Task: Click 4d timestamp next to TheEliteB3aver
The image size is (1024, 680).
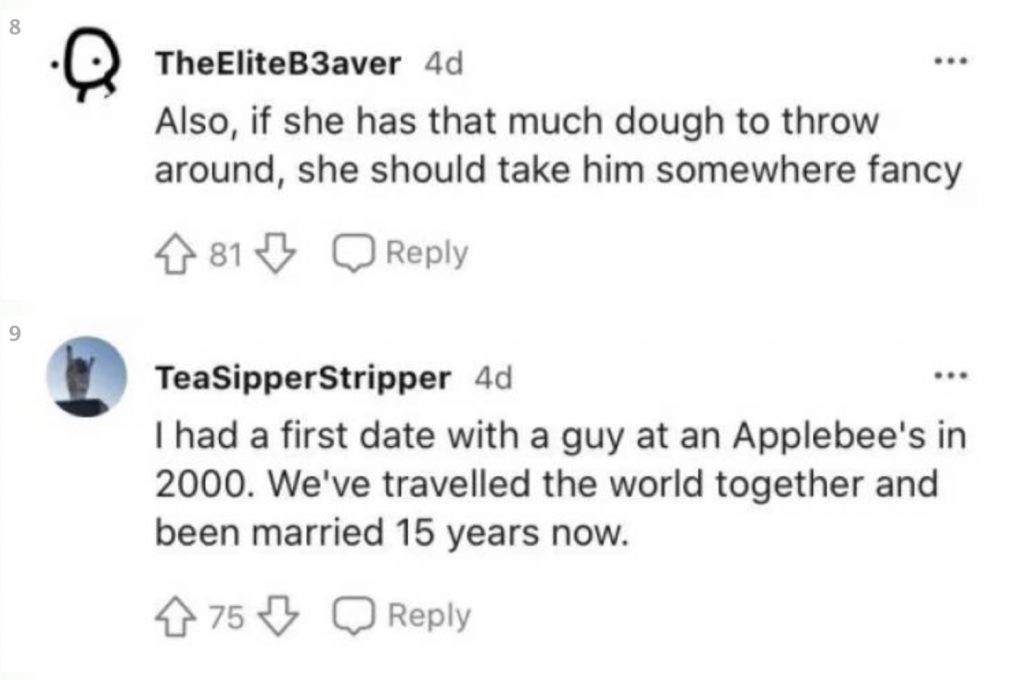Action: point(445,64)
